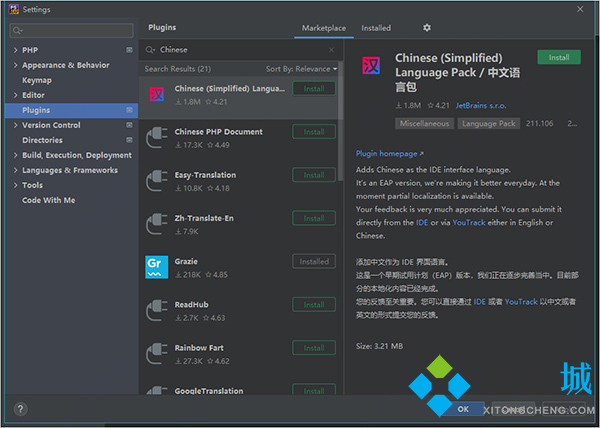Expand Build, Execution, Deployment node
The width and height of the screenshot is (600, 428).
15,155
